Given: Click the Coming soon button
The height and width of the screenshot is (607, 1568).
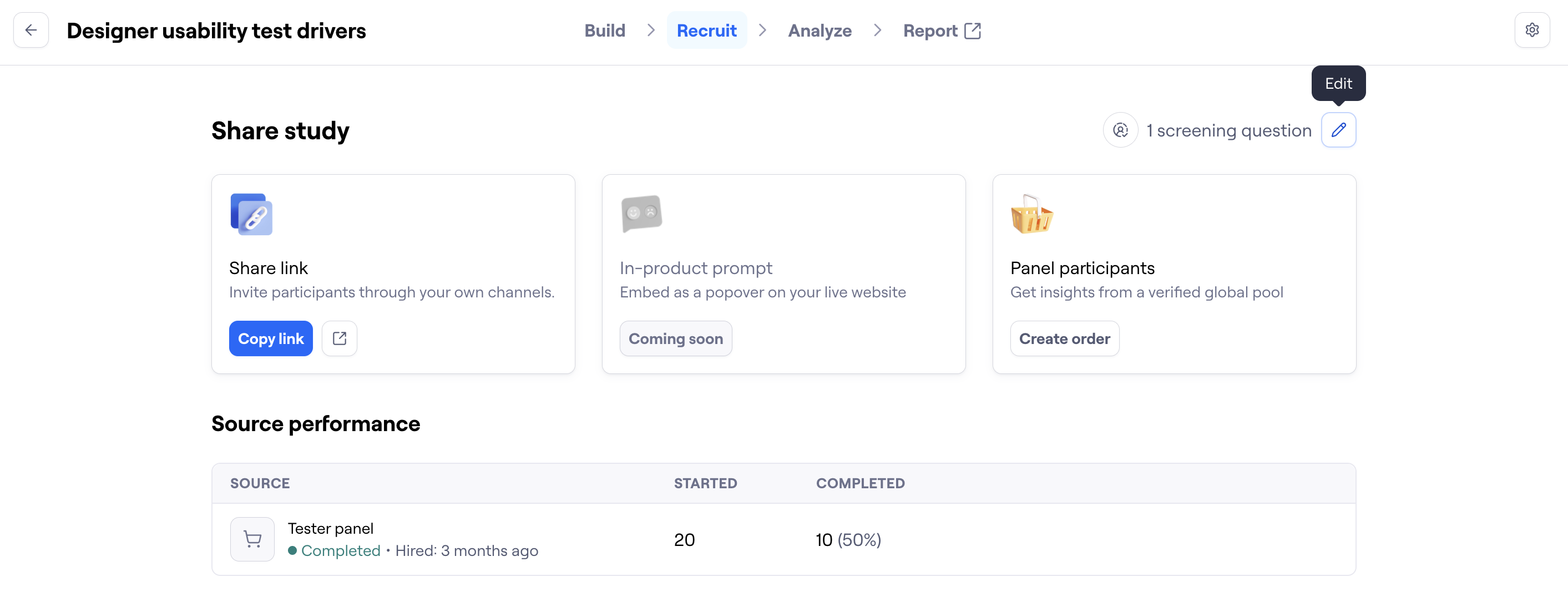Looking at the screenshot, I should click(675, 339).
